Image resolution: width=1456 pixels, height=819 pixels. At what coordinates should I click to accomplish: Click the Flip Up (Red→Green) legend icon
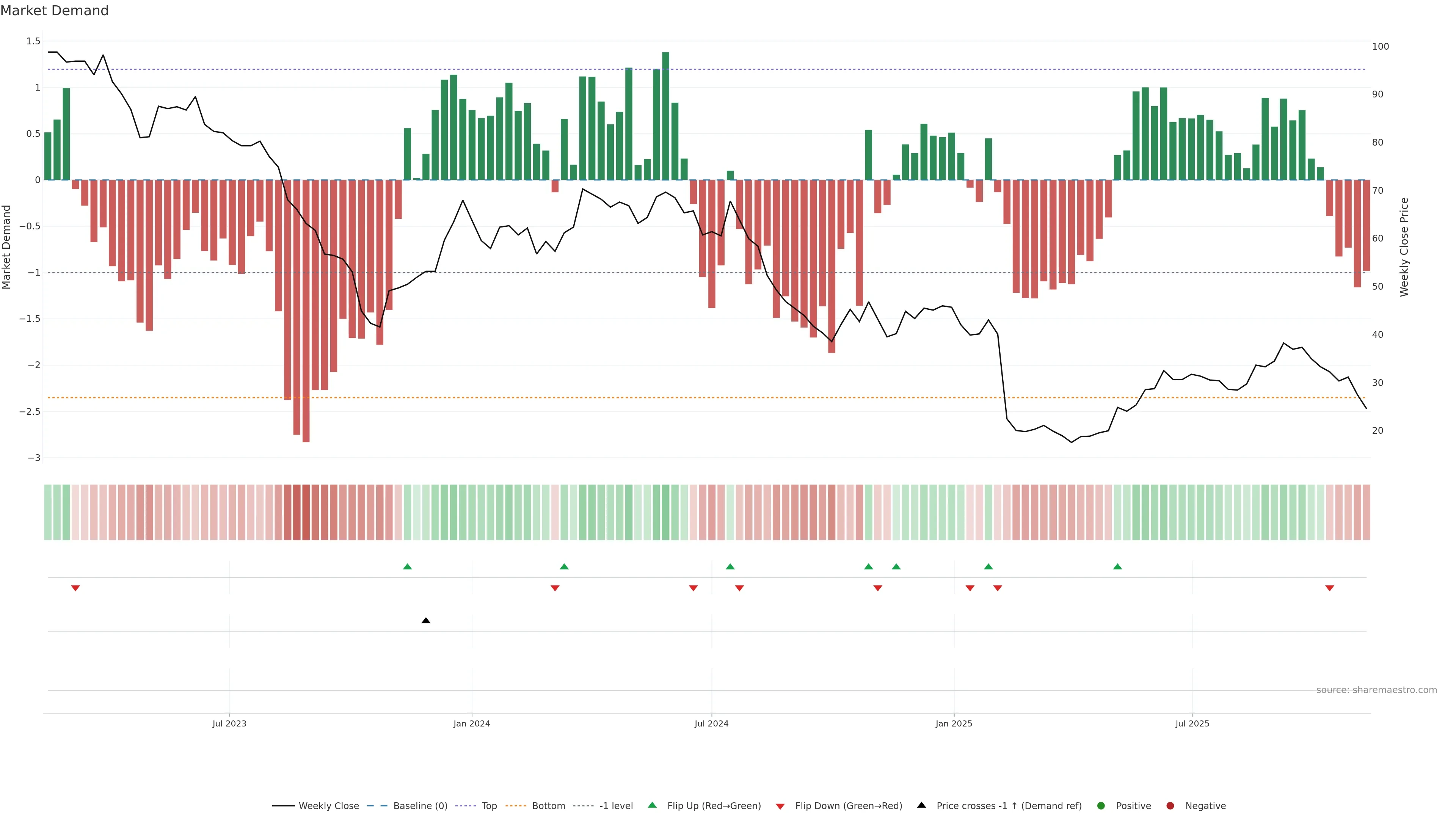pyautogui.click(x=652, y=805)
